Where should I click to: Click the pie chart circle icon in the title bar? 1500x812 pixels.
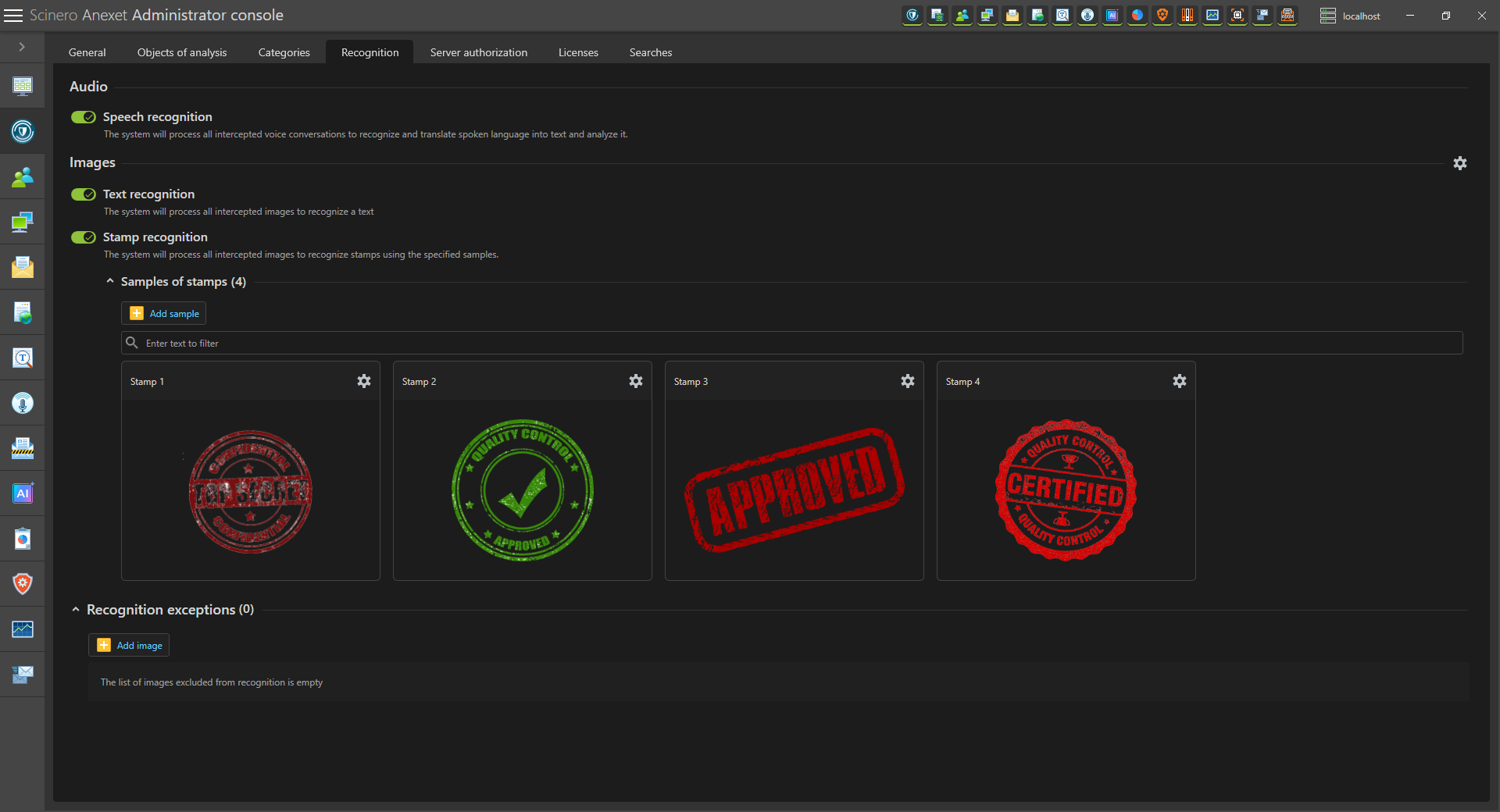click(x=1137, y=16)
